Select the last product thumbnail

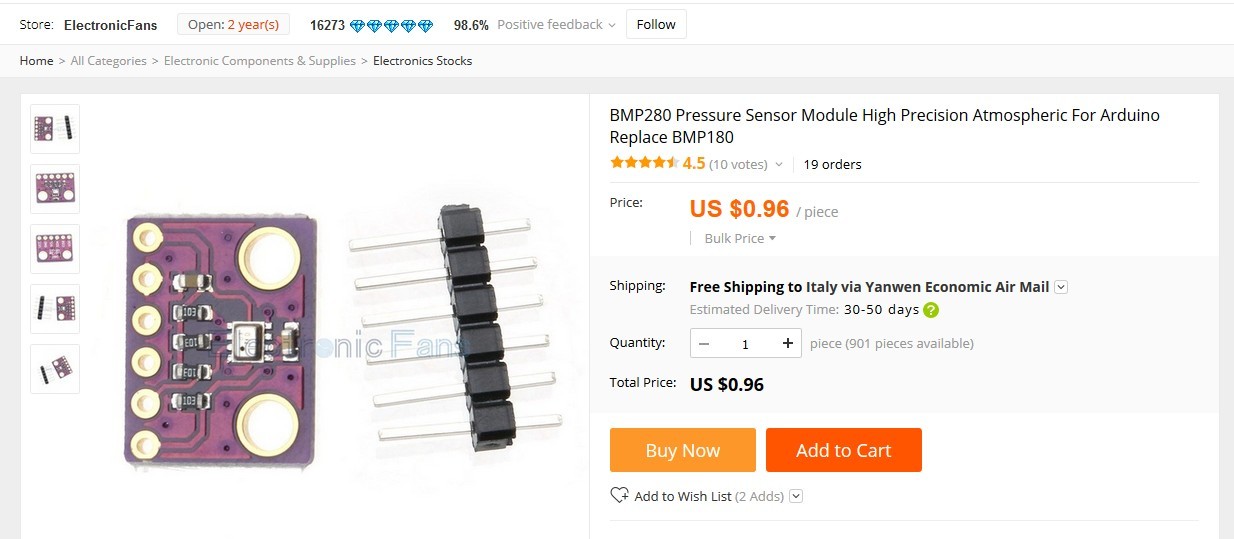click(x=55, y=369)
